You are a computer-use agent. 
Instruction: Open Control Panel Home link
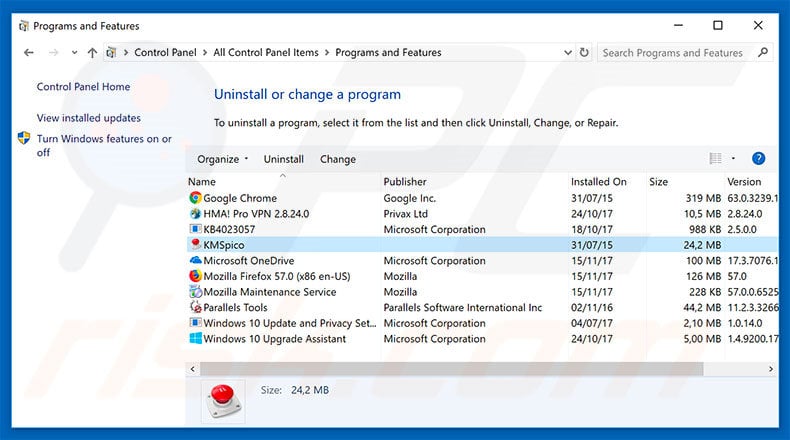point(84,87)
